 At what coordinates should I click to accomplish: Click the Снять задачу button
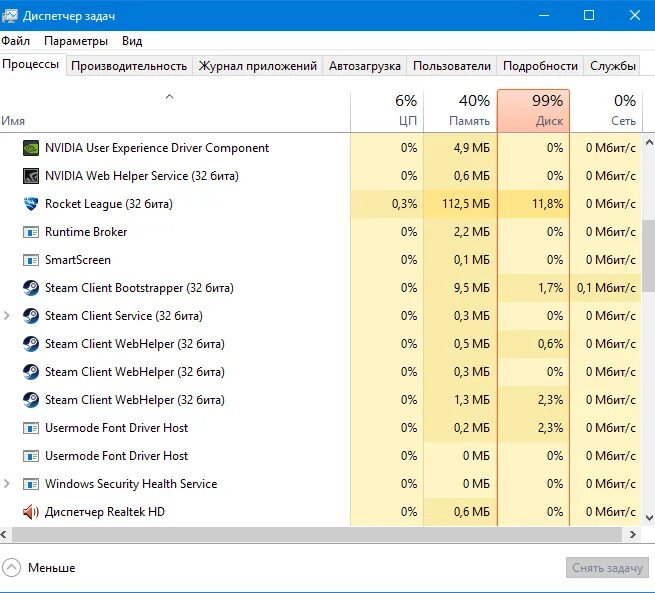[607, 568]
